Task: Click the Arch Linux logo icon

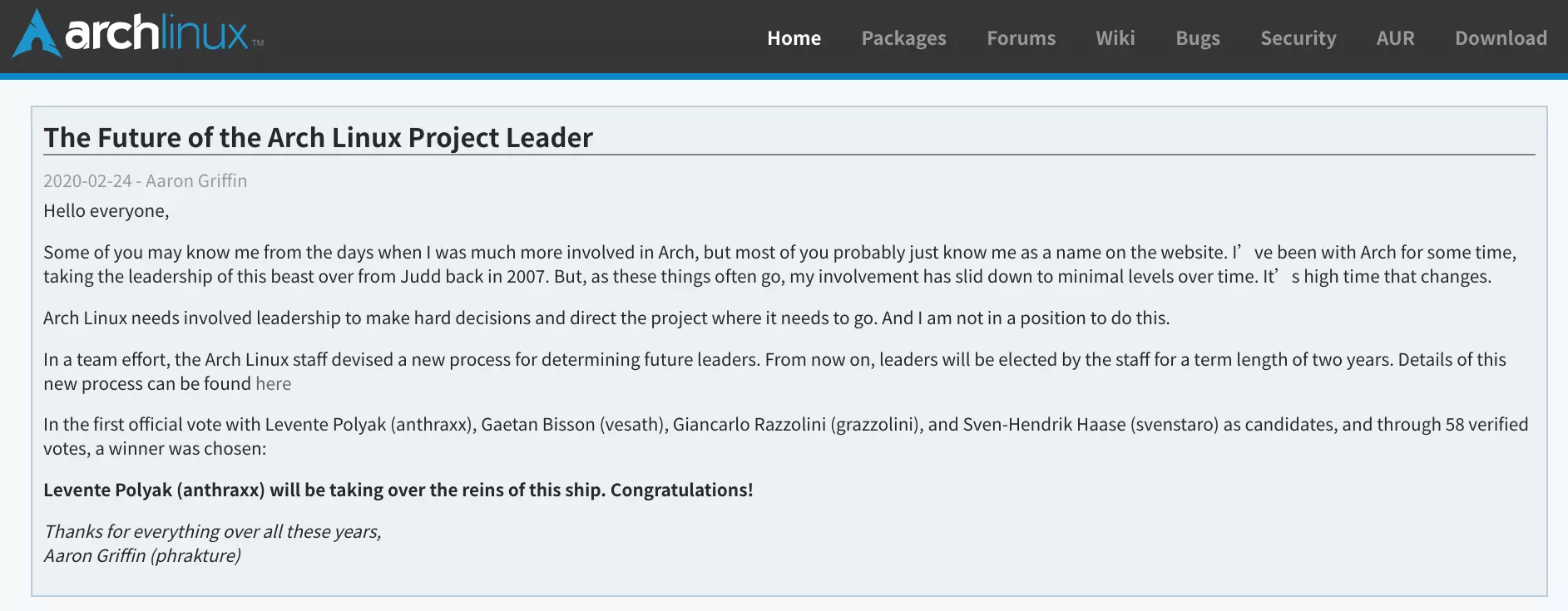Action: 37,33
